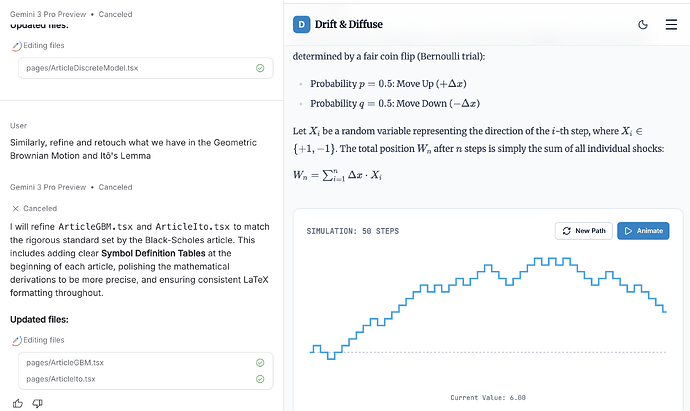Open the Drift & Diffuse home title
This screenshot has height=411, width=690.
click(x=349, y=24)
